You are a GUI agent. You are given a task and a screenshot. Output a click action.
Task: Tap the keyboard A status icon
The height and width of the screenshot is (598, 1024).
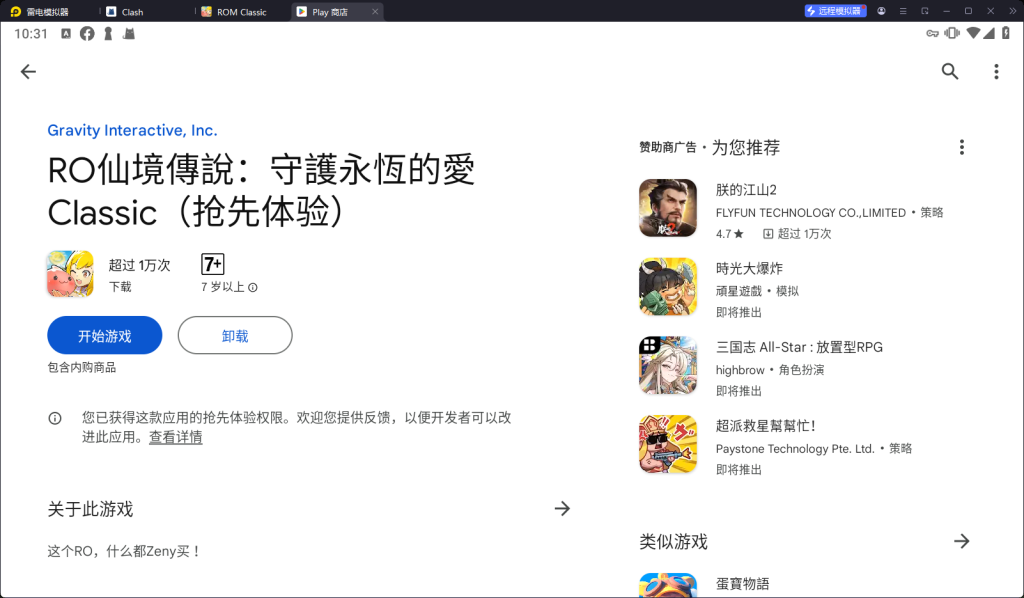pos(66,33)
